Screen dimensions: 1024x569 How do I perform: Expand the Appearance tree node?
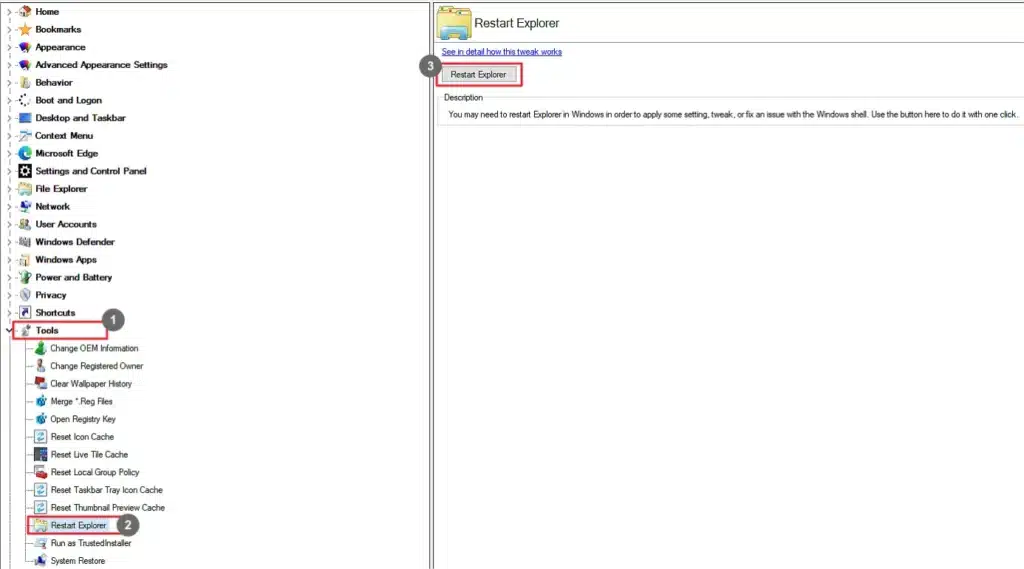point(8,47)
